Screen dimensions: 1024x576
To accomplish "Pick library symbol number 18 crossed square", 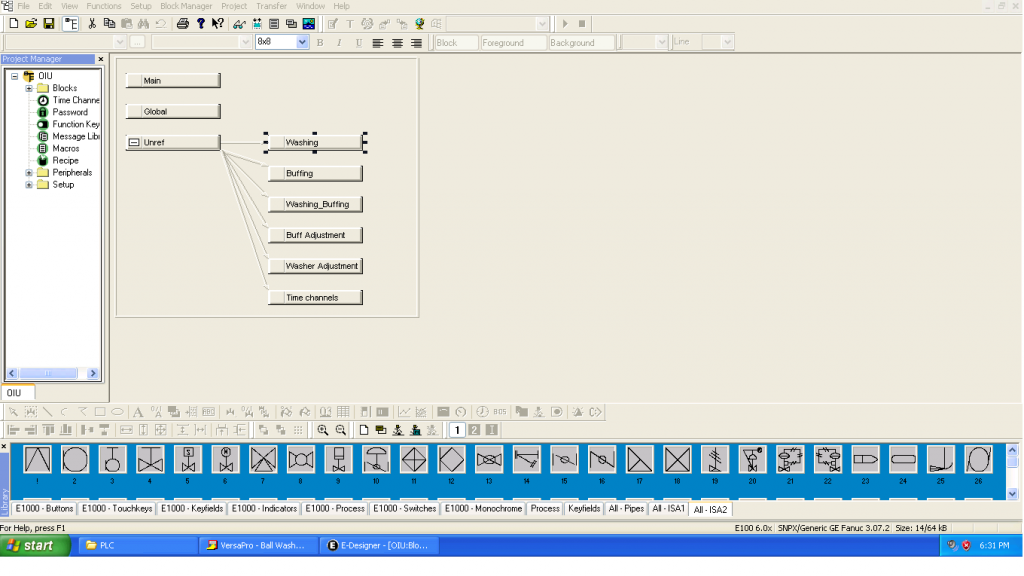I will pos(677,460).
